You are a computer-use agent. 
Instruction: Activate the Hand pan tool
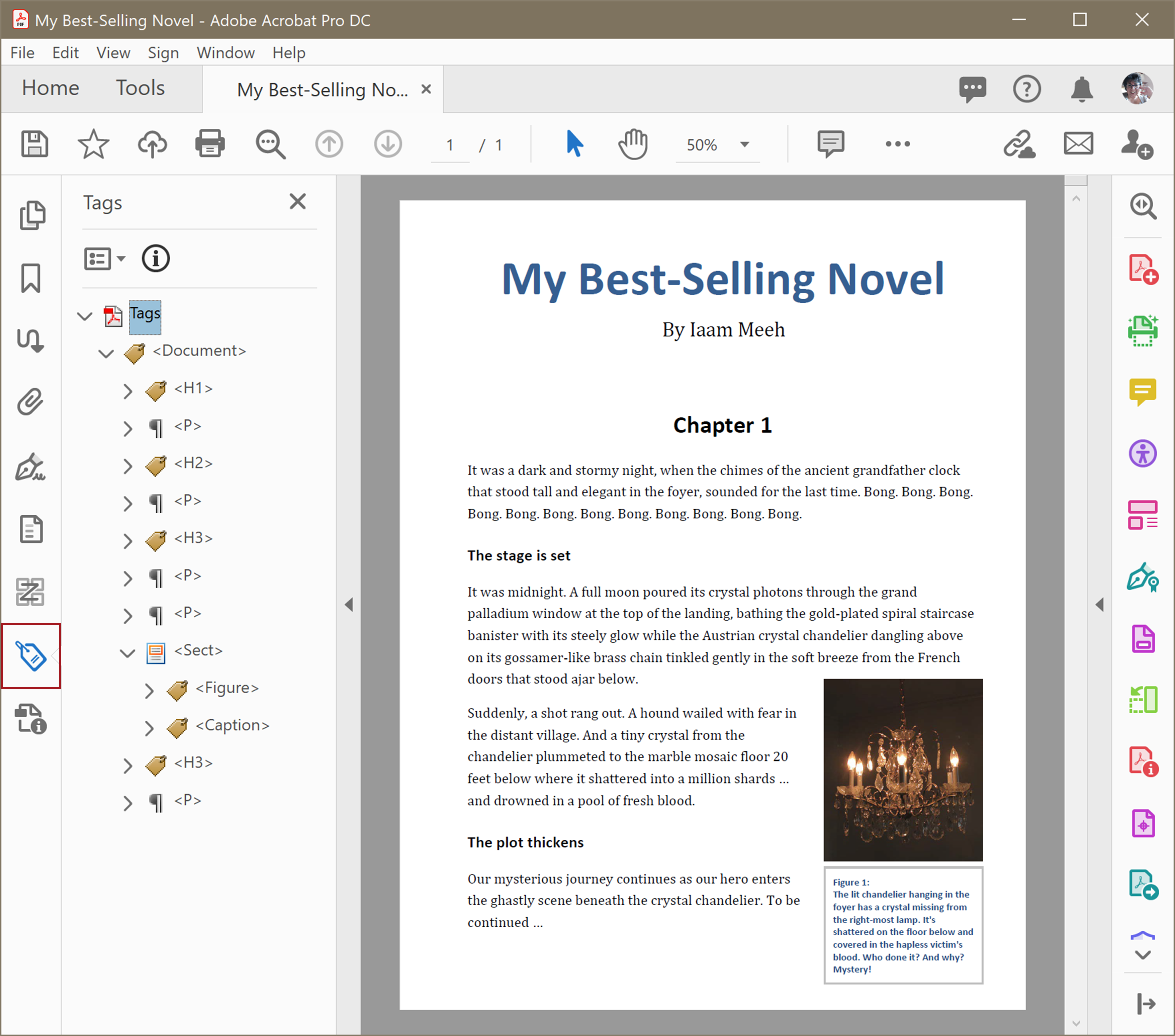click(x=633, y=144)
